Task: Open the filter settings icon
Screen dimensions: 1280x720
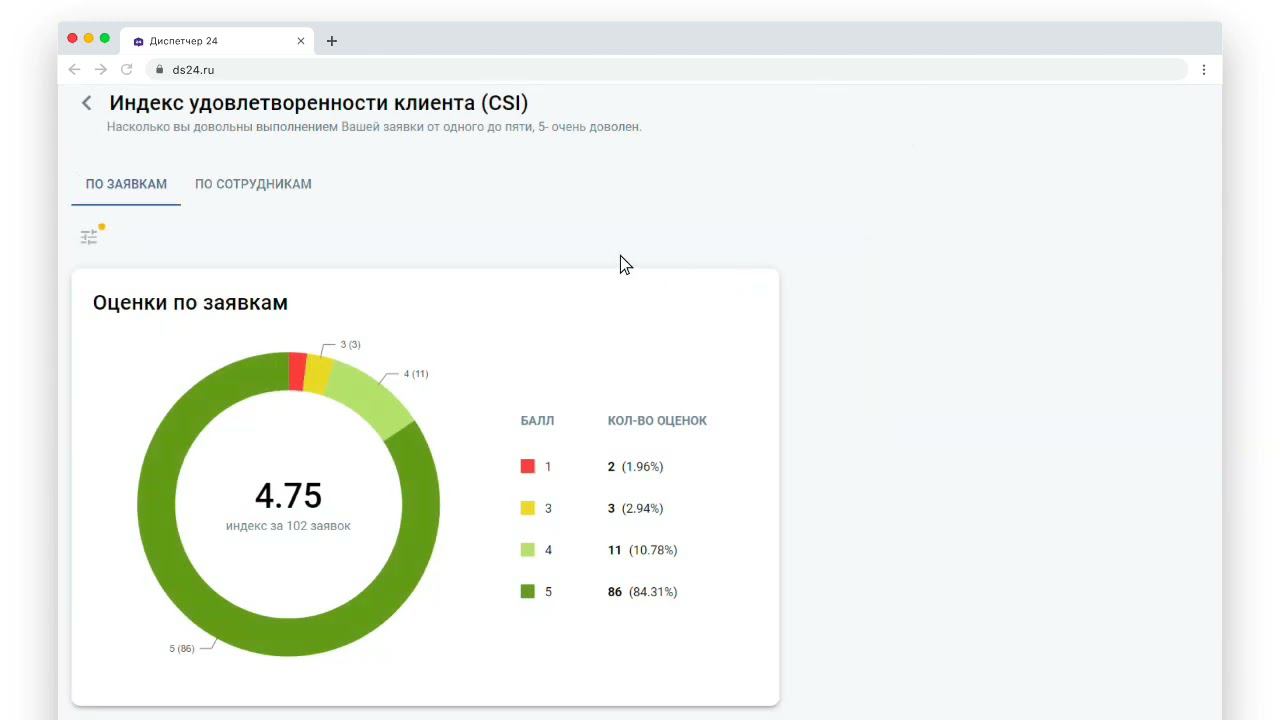Action: [90, 237]
